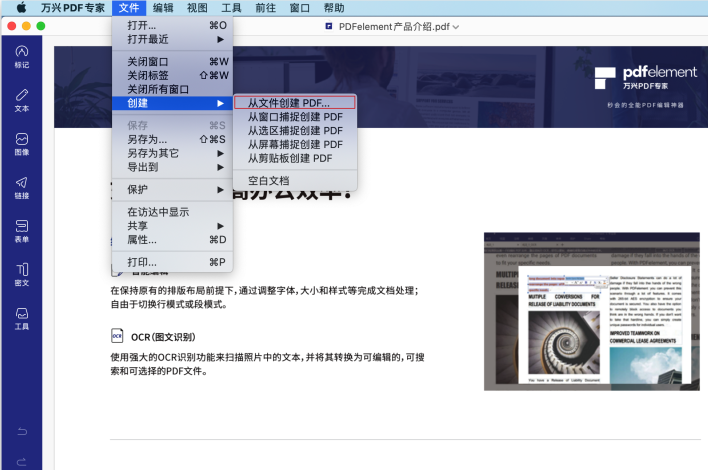The width and height of the screenshot is (708, 470).
Task: Choose the 链接 (Link) sidebar tool
Action: 21,187
